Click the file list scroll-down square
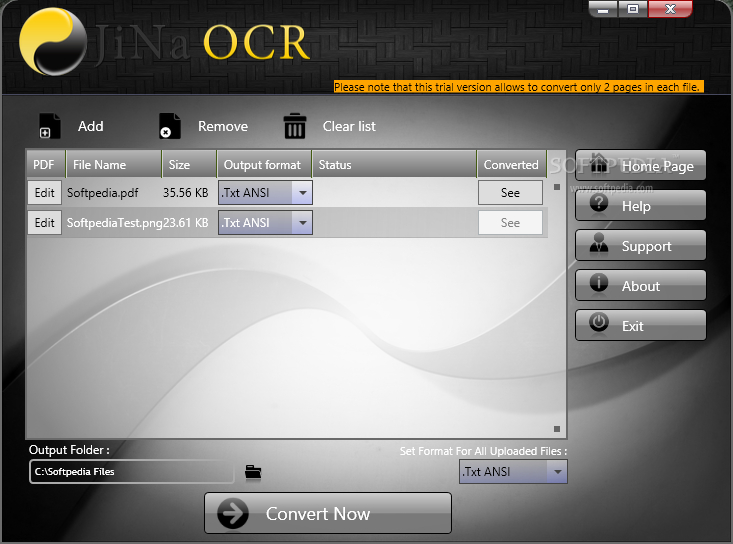This screenshot has height=544, width=733. 557,429
